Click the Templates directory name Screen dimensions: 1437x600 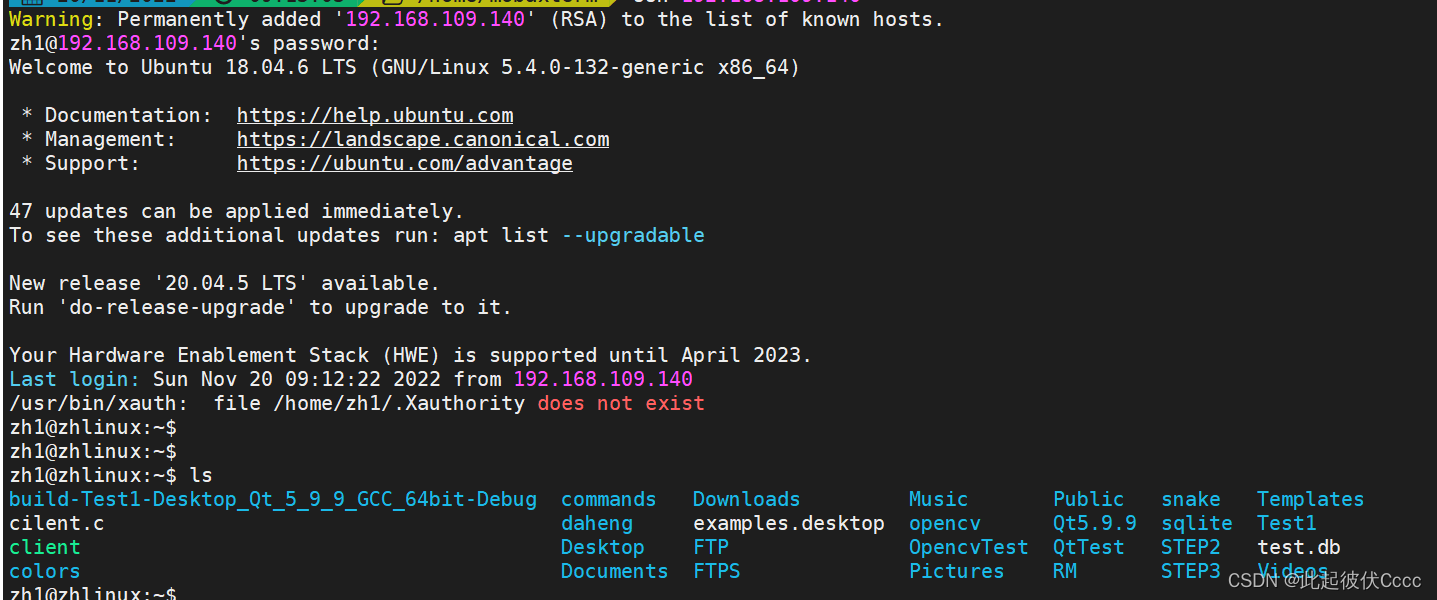[1311, 499]
